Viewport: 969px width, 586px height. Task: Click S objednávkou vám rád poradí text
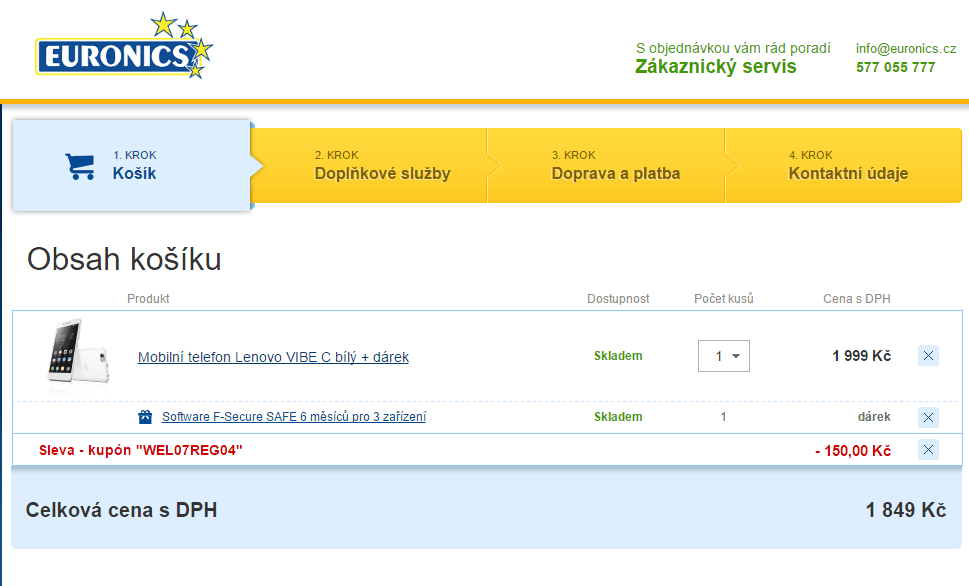point(733,48)
